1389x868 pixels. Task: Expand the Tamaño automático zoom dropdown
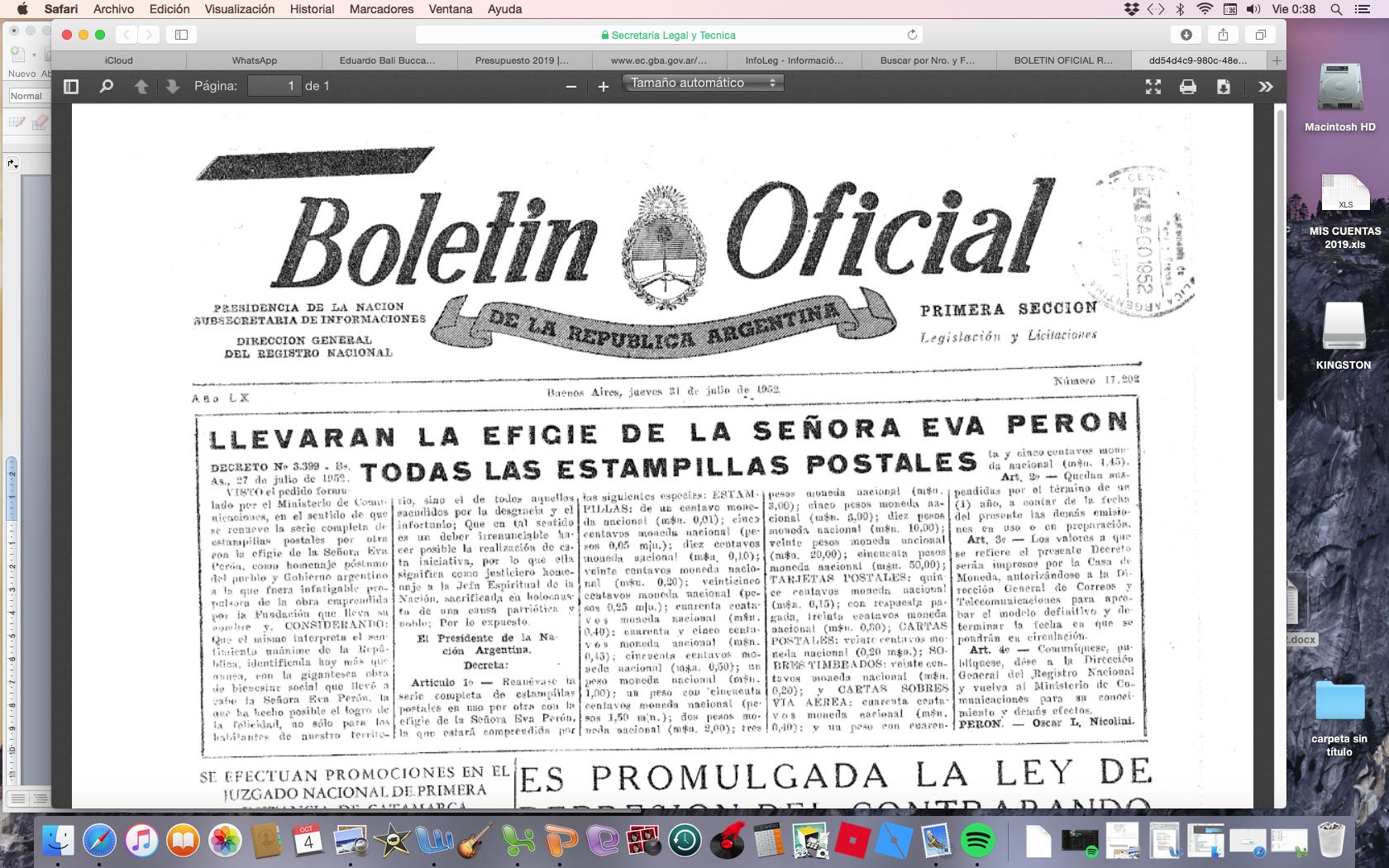[x=702, y=83]
